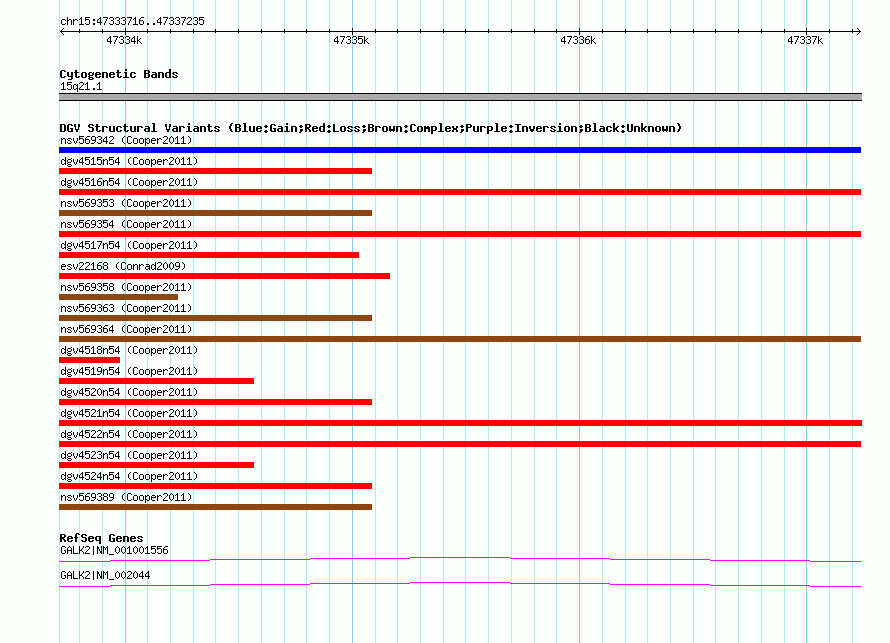Open the dgv4522n54 (Cooper2011) label
Viewport: 890px width, 643px height.
click(x=129, y=434)
